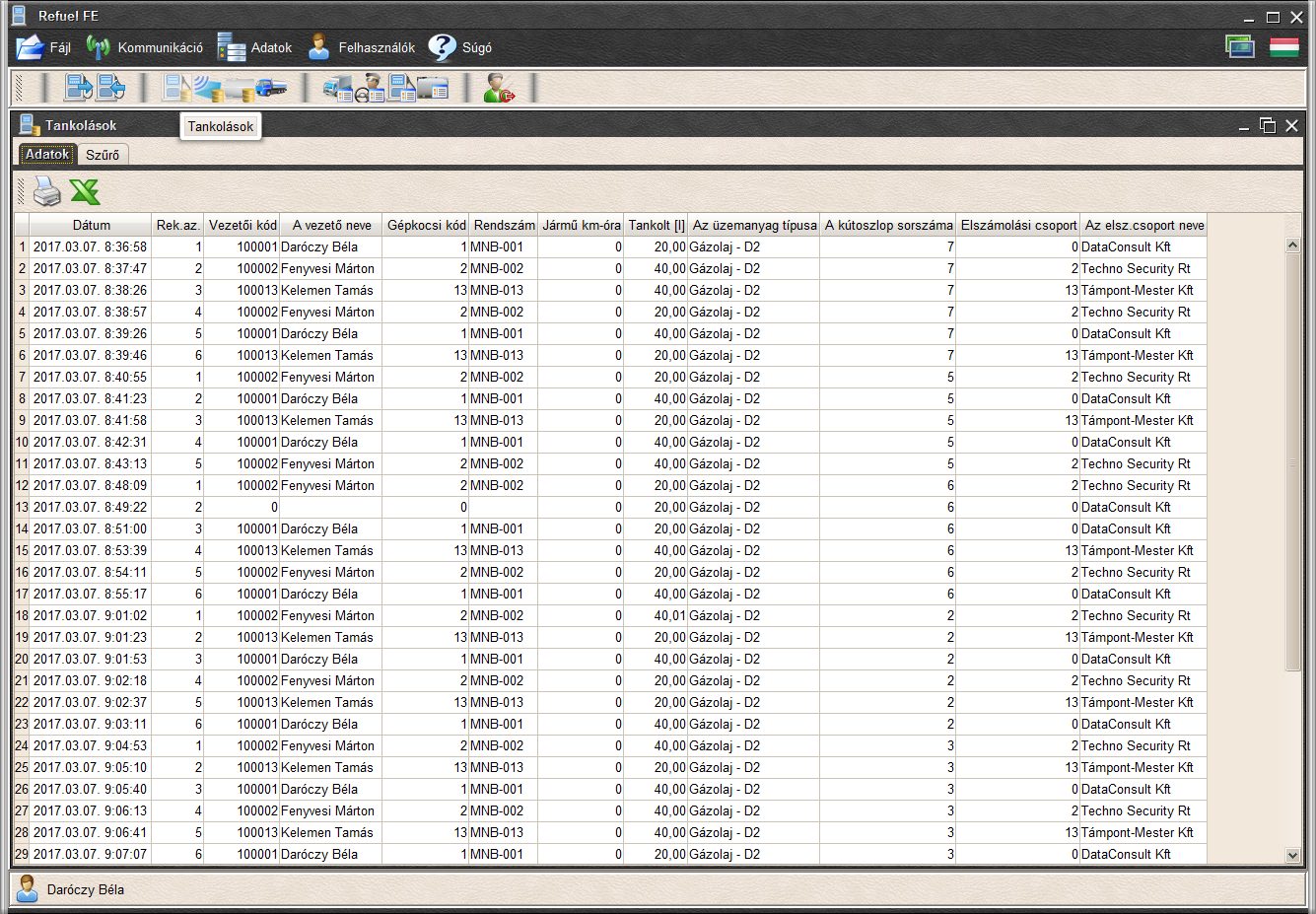Click date cell 2017.03.07. 9:01:23
Image resolution: width=1316 pixels, height=914 pixels.
point(91,637)
